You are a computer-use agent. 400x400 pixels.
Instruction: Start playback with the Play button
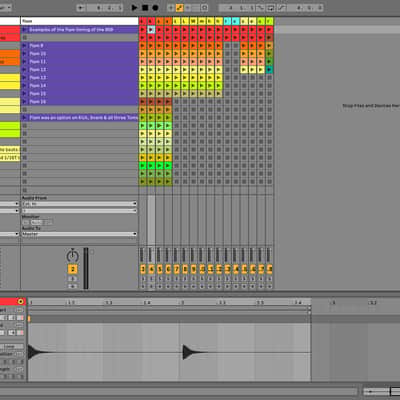click(x=135, y=7)
